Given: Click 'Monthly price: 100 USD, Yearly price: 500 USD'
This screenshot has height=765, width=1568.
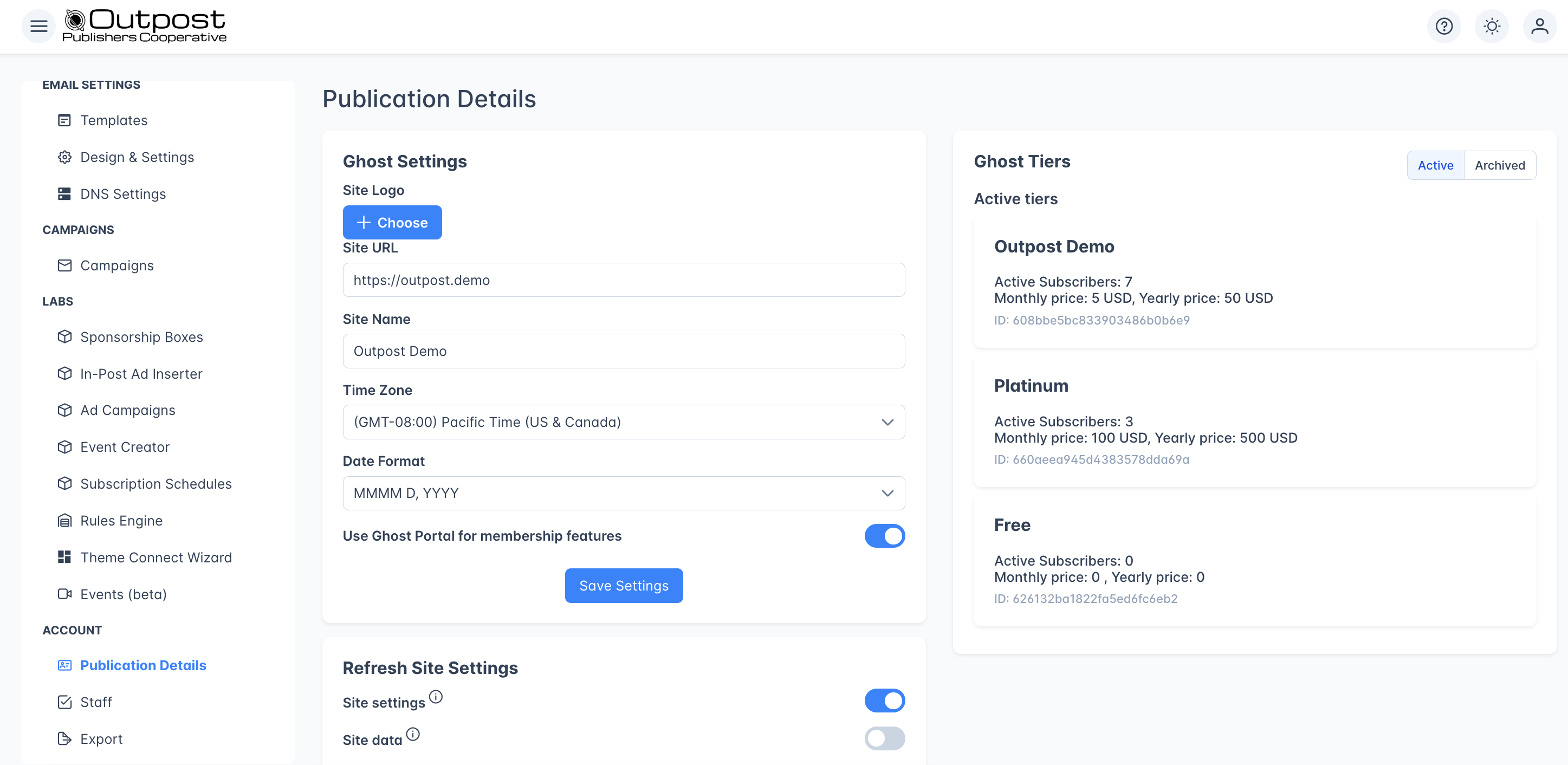Looking at the screenshot, I should point(1145,438).
